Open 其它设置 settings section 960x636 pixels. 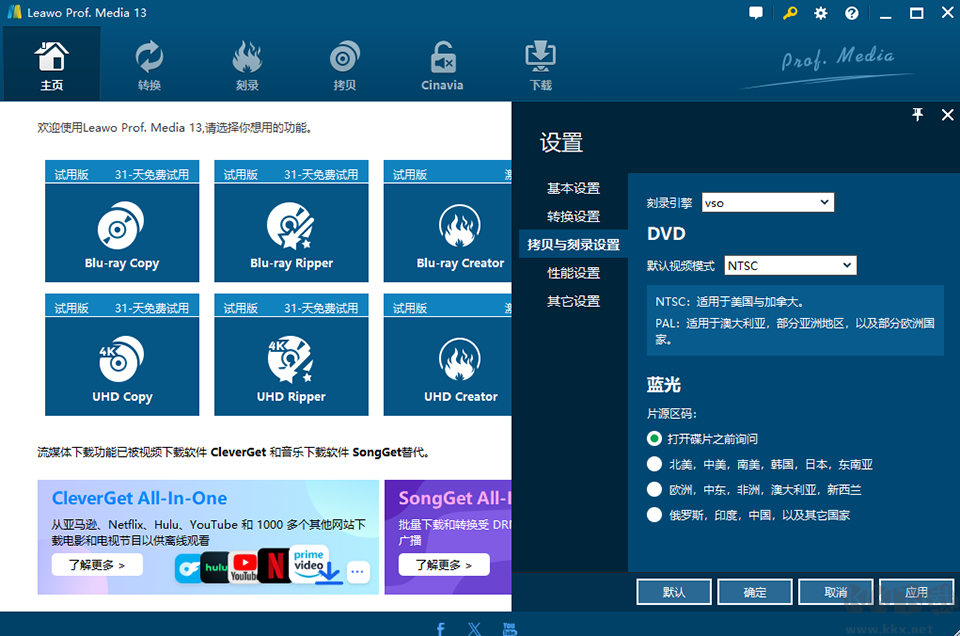[574, 301]
